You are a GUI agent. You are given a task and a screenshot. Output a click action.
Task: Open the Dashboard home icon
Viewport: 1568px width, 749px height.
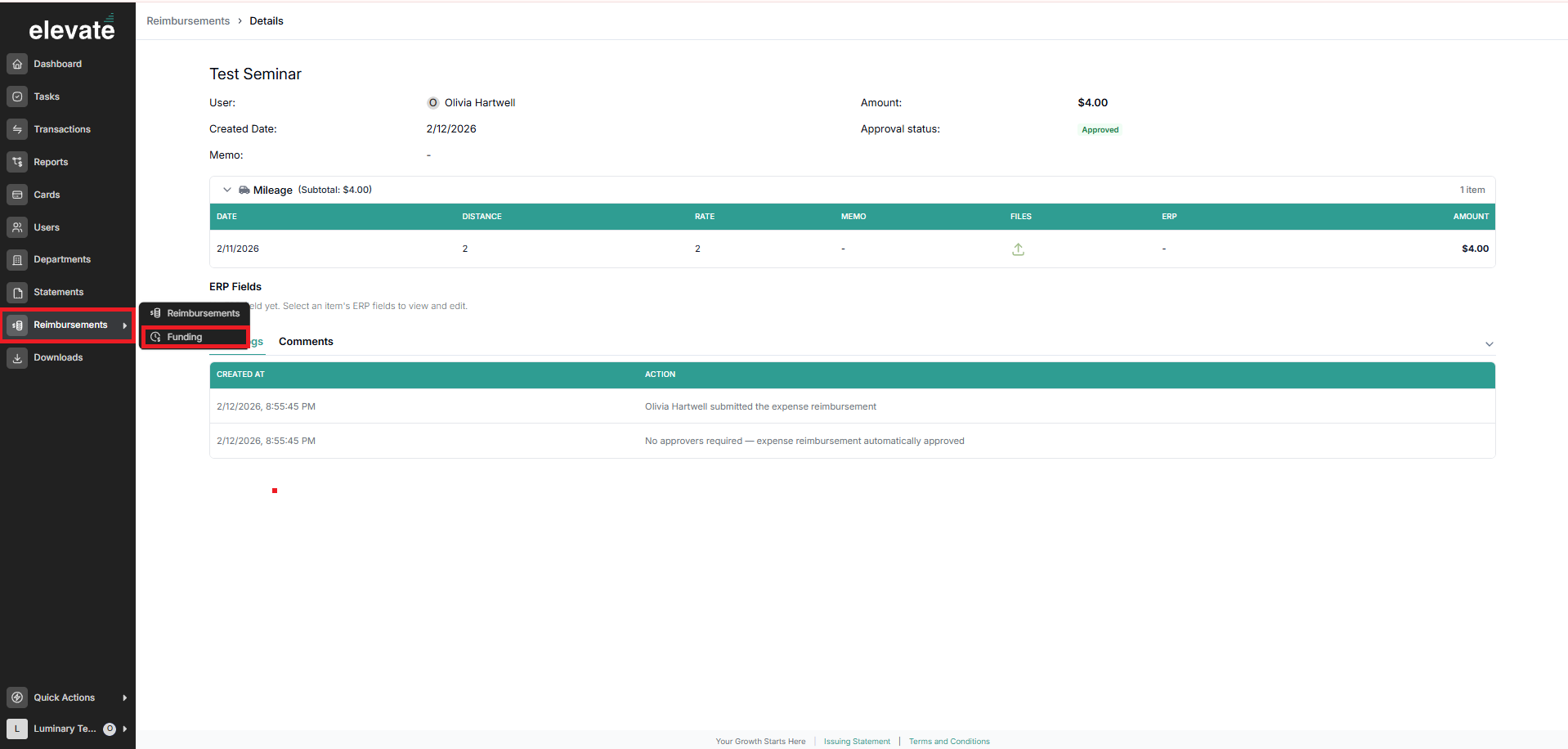click(17, 64)
